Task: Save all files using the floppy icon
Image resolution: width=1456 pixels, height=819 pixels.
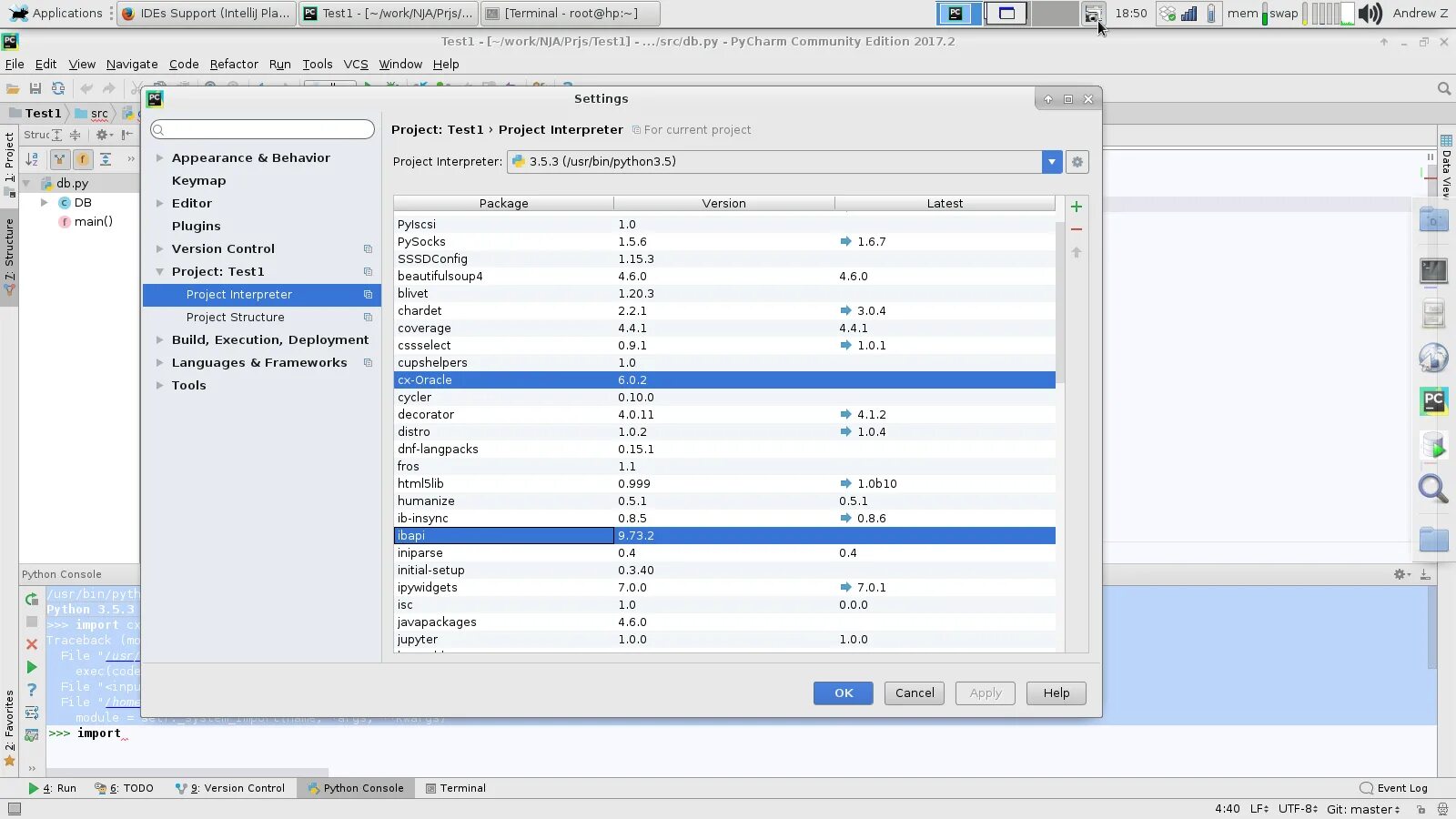Action: [x=35, y=88]
